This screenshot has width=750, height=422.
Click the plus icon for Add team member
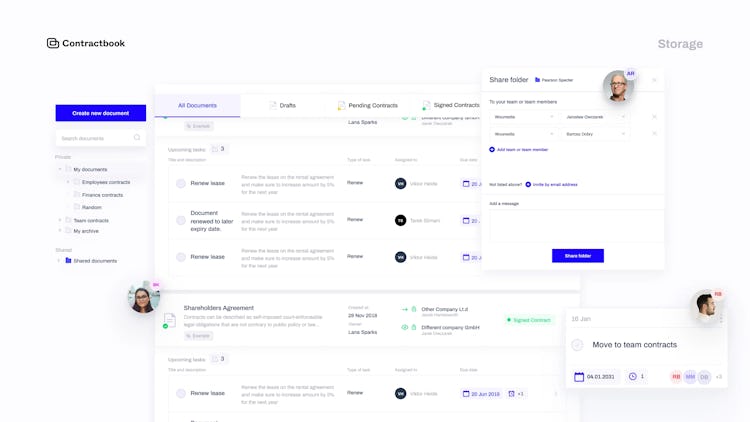point(492,149)
